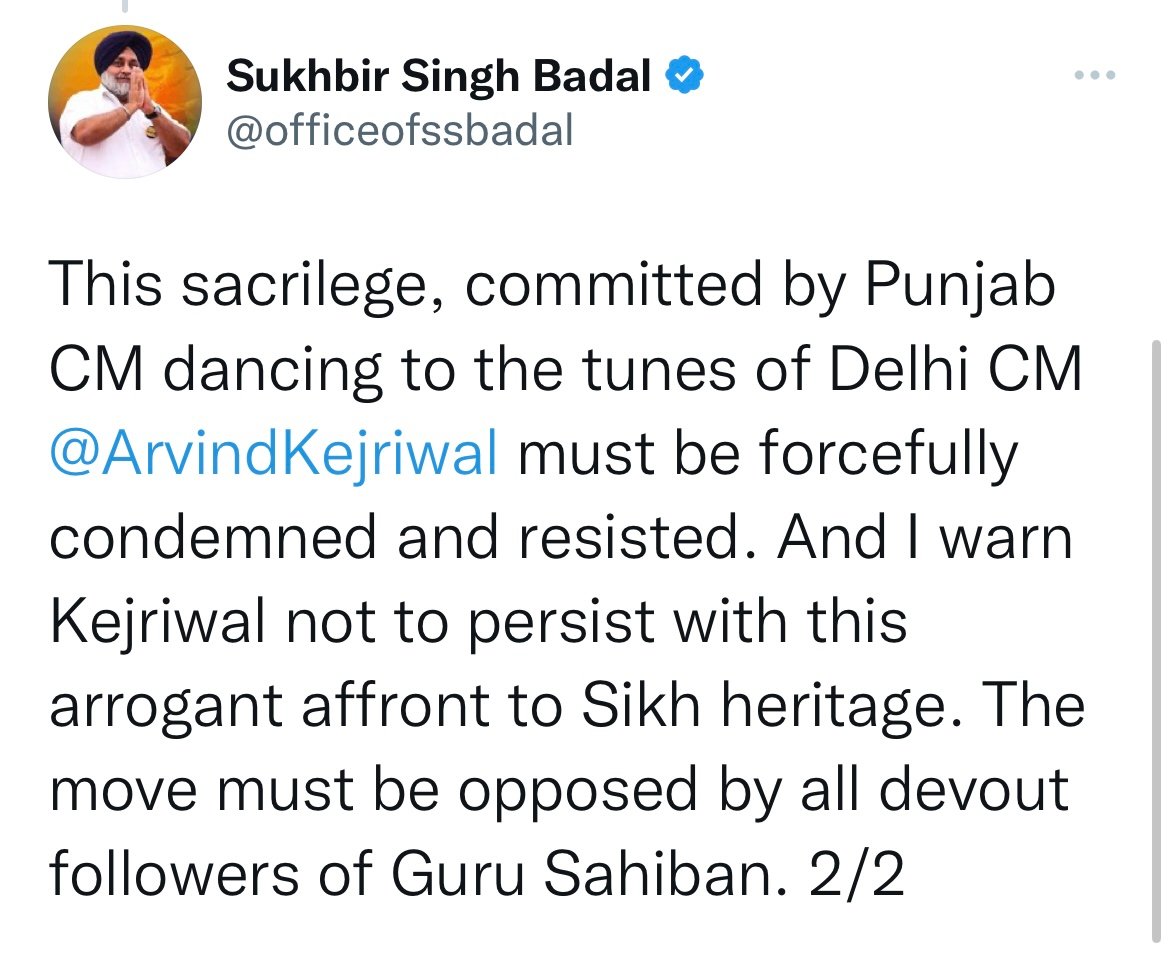Open Sukhbir Singh Badal's profile picture
This screenshot has width=1170, height=959.
[x=125, y=101]
